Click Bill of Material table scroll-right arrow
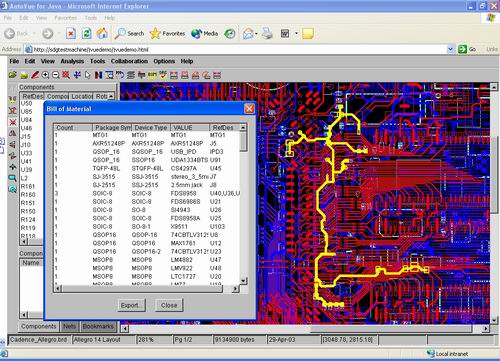This screenshot has height=361, width=500. [x=235, y=289]
